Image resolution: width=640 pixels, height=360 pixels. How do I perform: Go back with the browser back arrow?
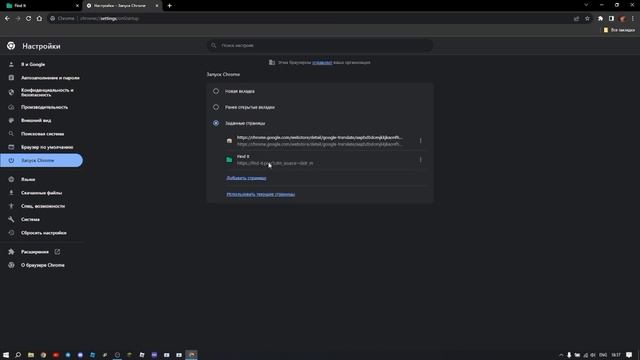point(7,18)
